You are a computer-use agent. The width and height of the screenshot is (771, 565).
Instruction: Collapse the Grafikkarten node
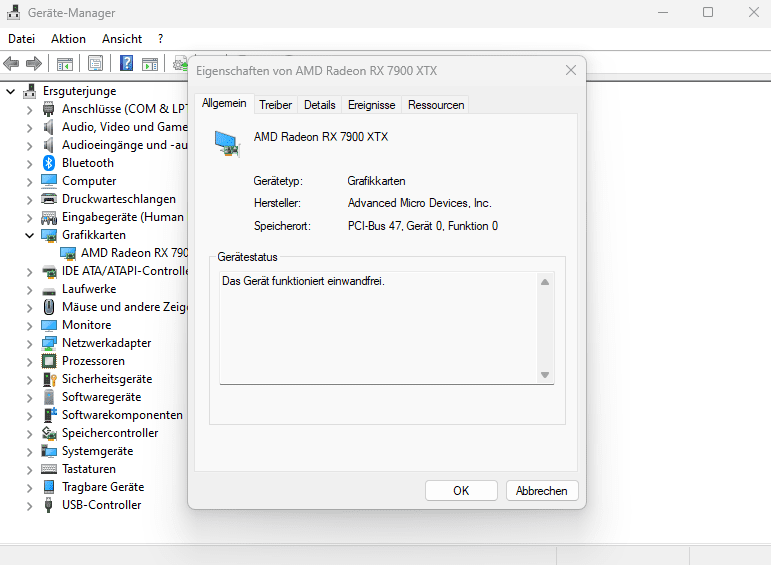coord(30,236)
